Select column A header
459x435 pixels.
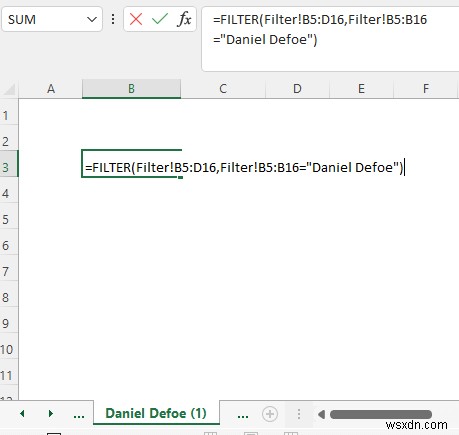coord(51,89)
